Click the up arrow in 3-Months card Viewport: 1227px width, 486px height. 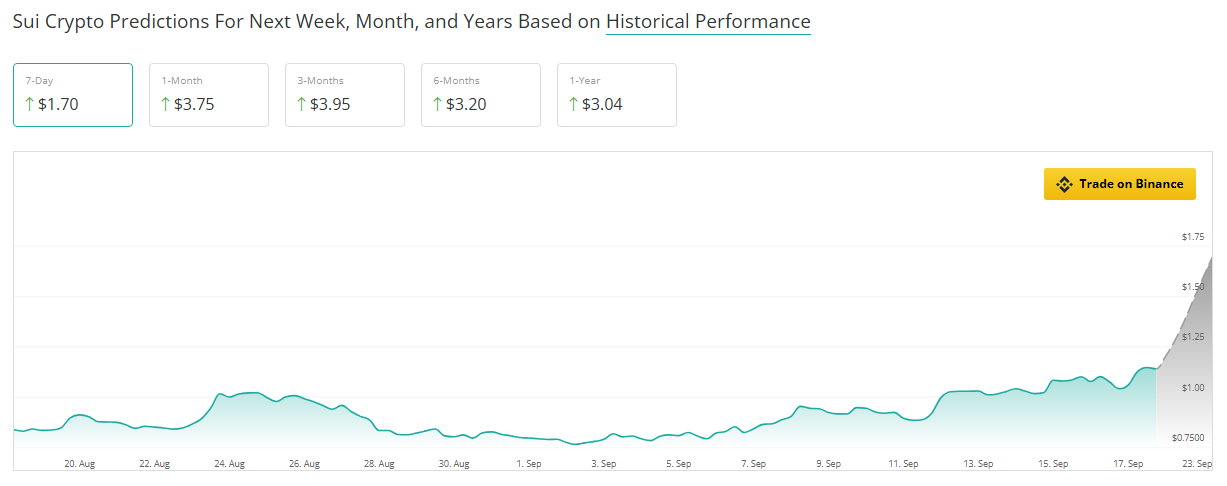coord(301,104)
